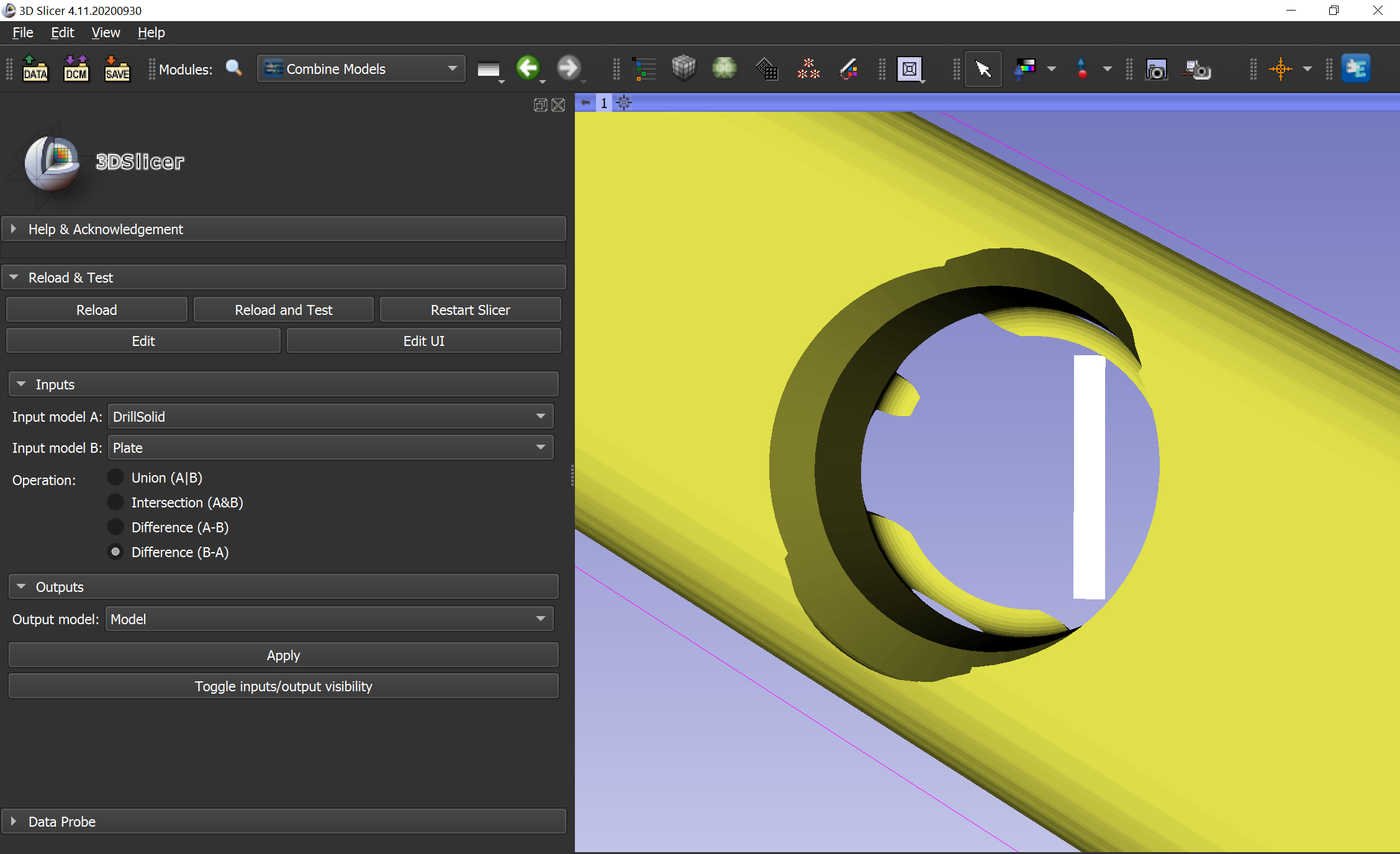Open the View menu
Viewport: 1400px width, 854px height.
click(x=105, y=32)
